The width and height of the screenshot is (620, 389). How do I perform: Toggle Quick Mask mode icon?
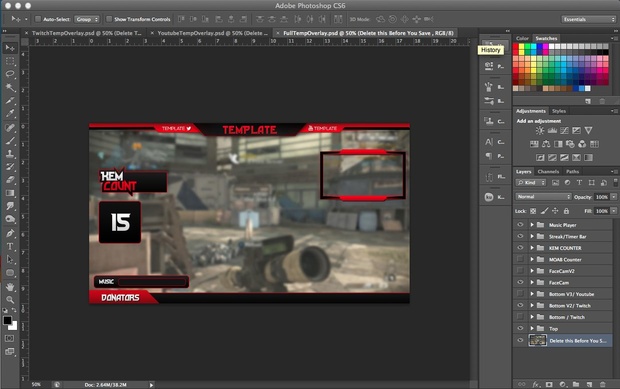(9, 338)
